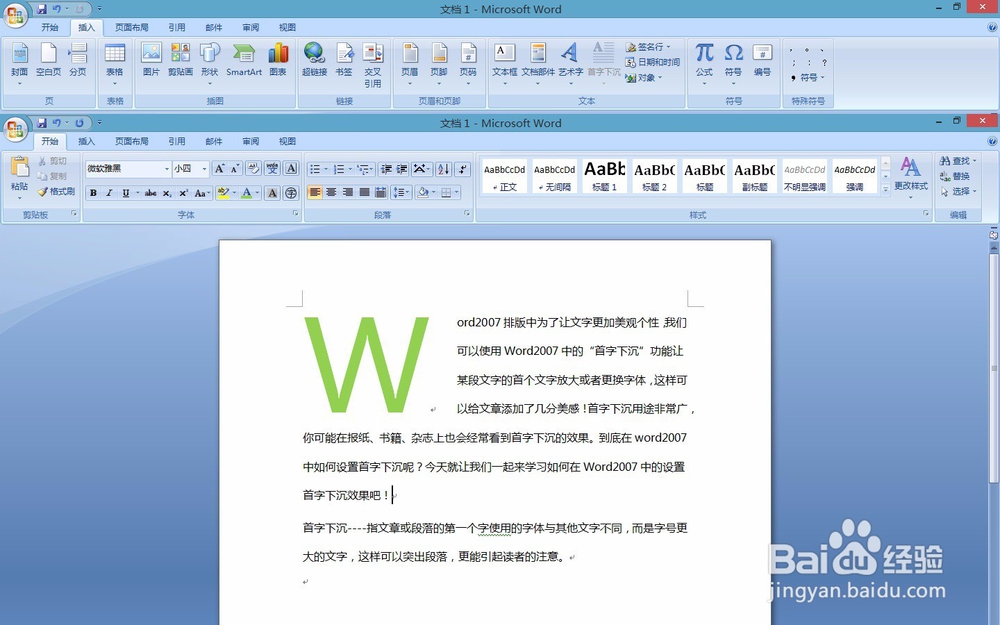
Task: Open the Omega 符号 symbol button
Action: pyautogui.click(x=733, y=64)
